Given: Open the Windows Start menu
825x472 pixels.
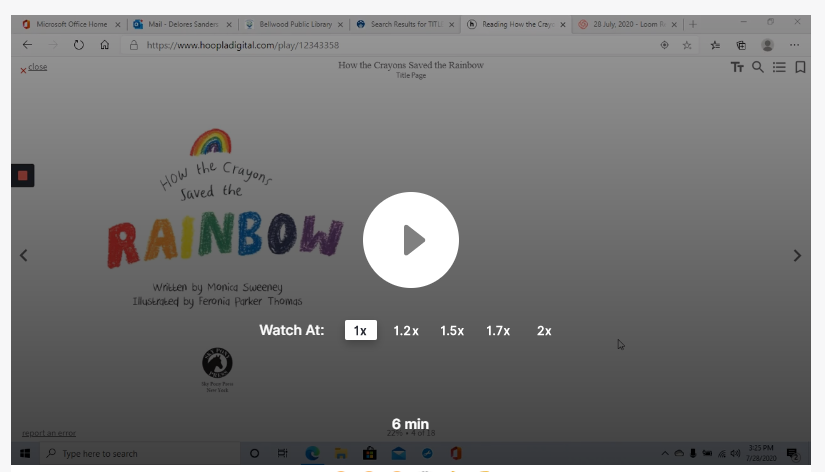Looking at the screenshot, I should pyautogui.click(x=25, y=453).
